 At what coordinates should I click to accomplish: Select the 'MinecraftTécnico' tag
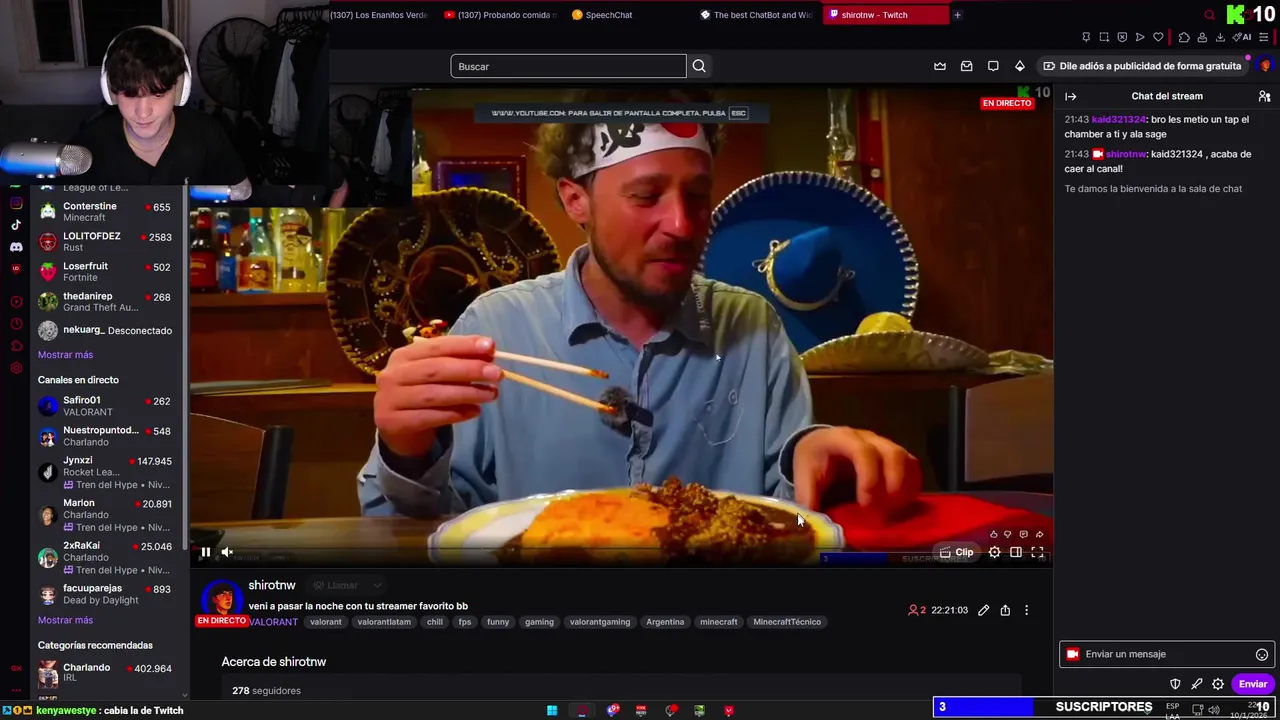click(x=787, y=622)
